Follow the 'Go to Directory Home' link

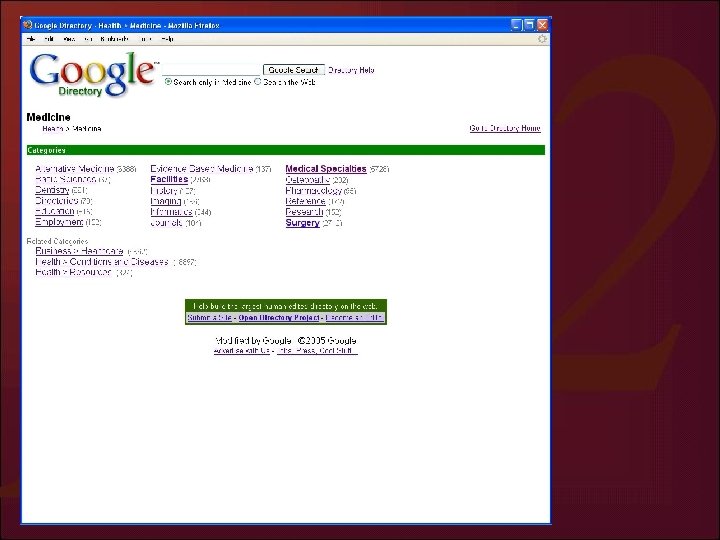505,128
